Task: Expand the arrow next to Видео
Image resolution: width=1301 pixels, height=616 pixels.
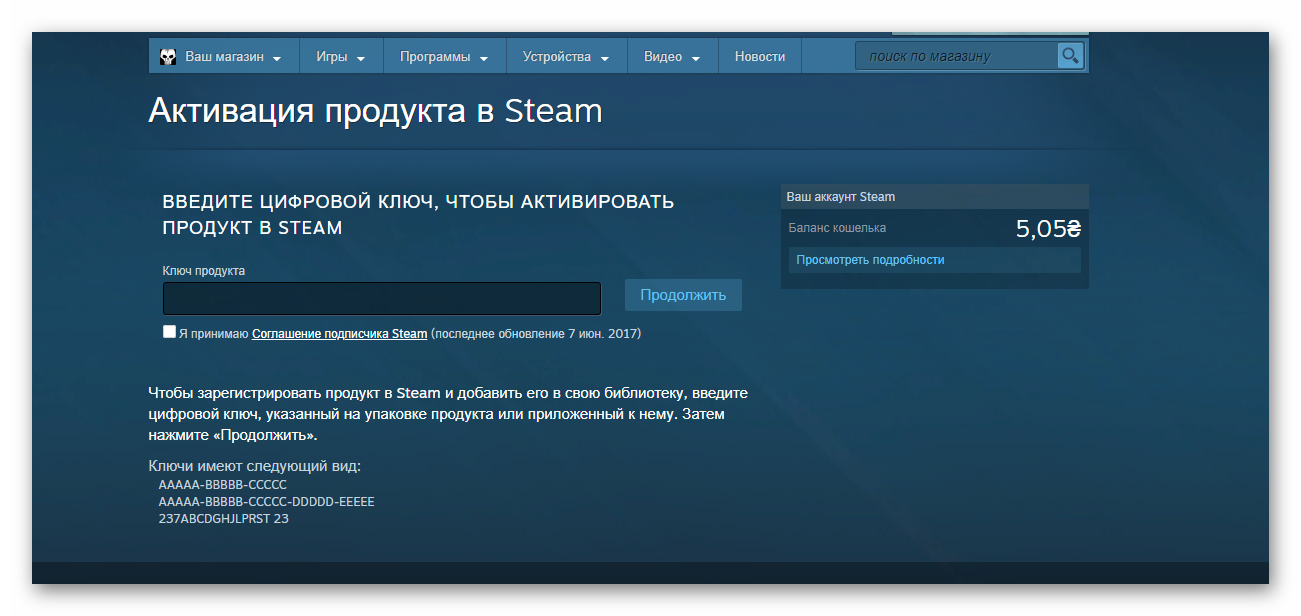Action: coord(696,58)
